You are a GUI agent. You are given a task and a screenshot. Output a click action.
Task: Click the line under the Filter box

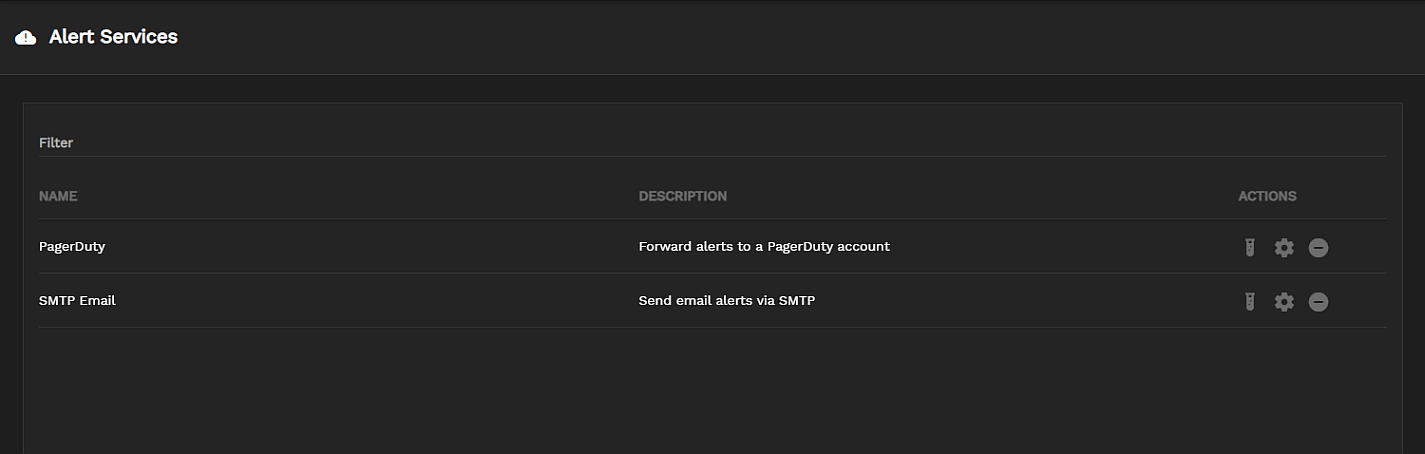click(700, 156)
